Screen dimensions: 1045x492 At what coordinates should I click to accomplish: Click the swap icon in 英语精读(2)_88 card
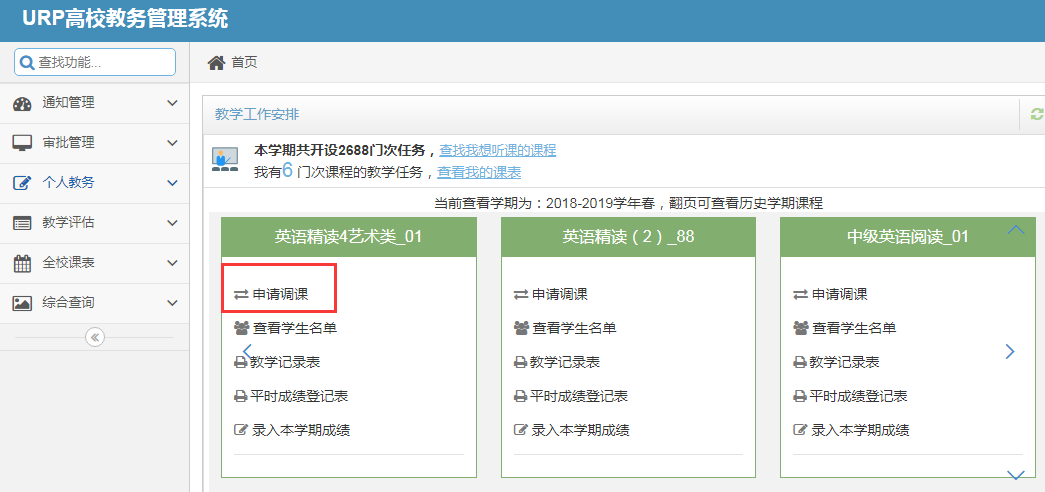[x=521, y=295]
